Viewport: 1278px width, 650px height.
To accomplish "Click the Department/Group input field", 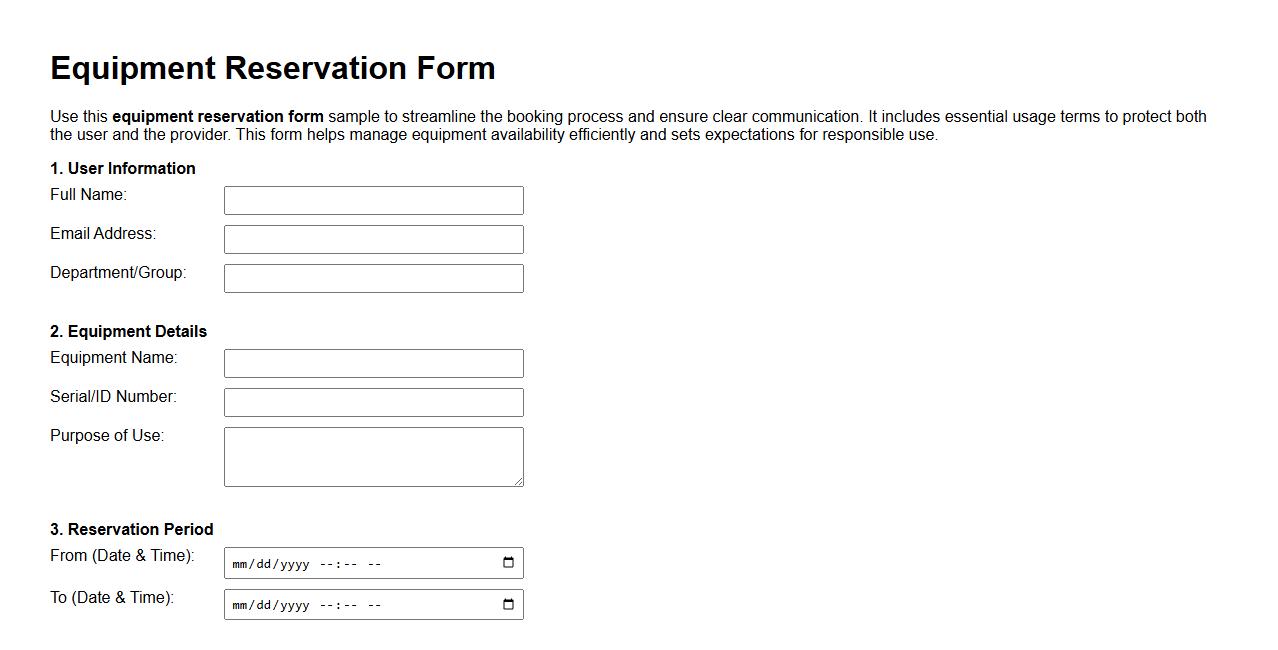I will point(374,278).
